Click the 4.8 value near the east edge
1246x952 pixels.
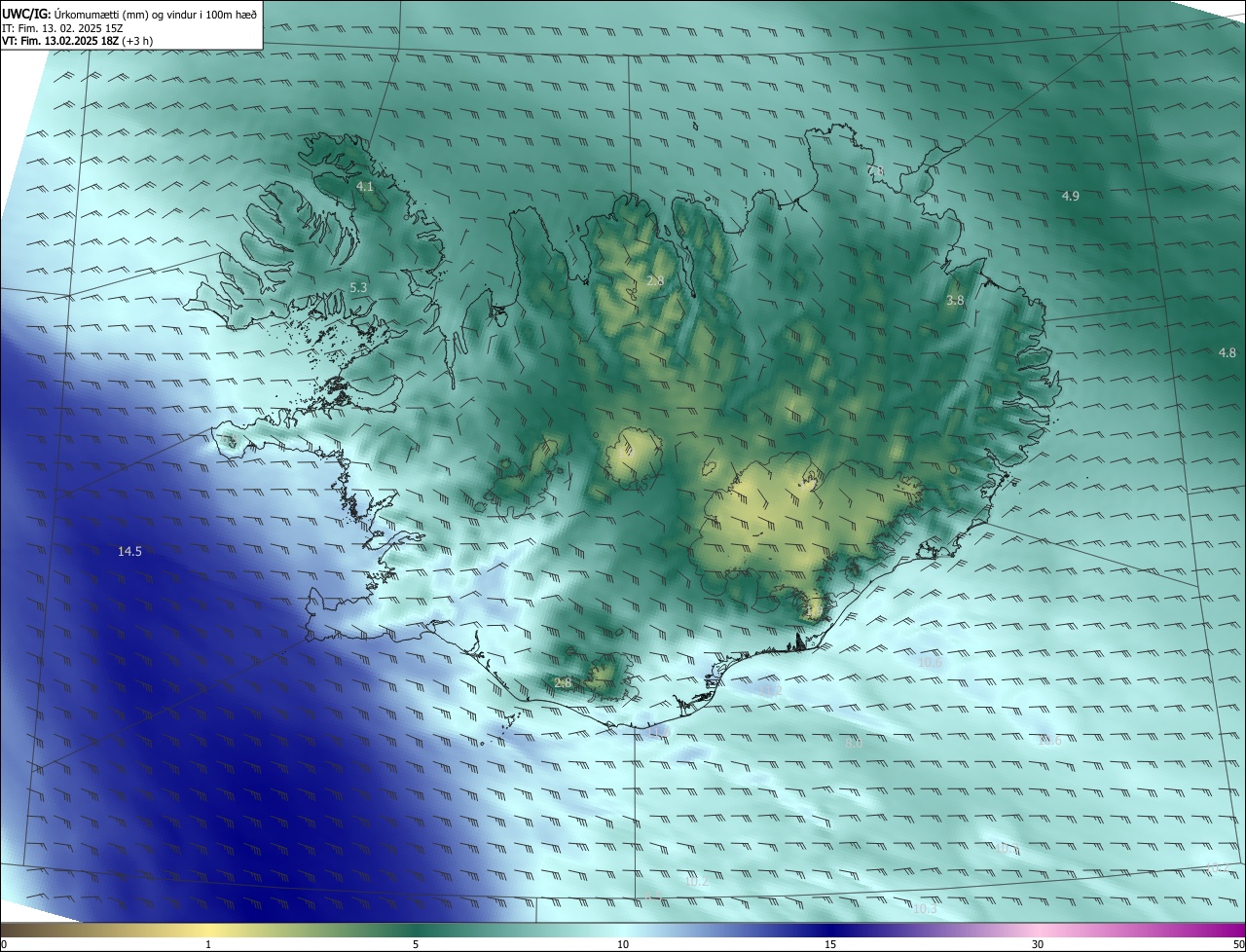click(1227, 353)
